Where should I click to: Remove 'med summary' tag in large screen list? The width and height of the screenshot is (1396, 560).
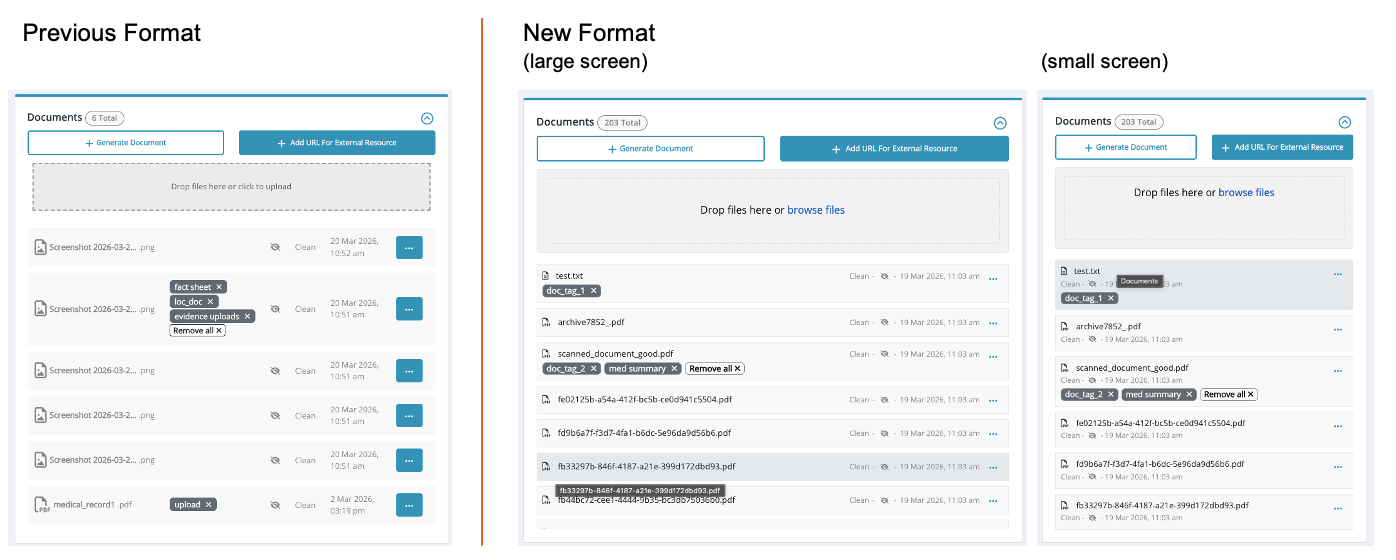(675, 369)
